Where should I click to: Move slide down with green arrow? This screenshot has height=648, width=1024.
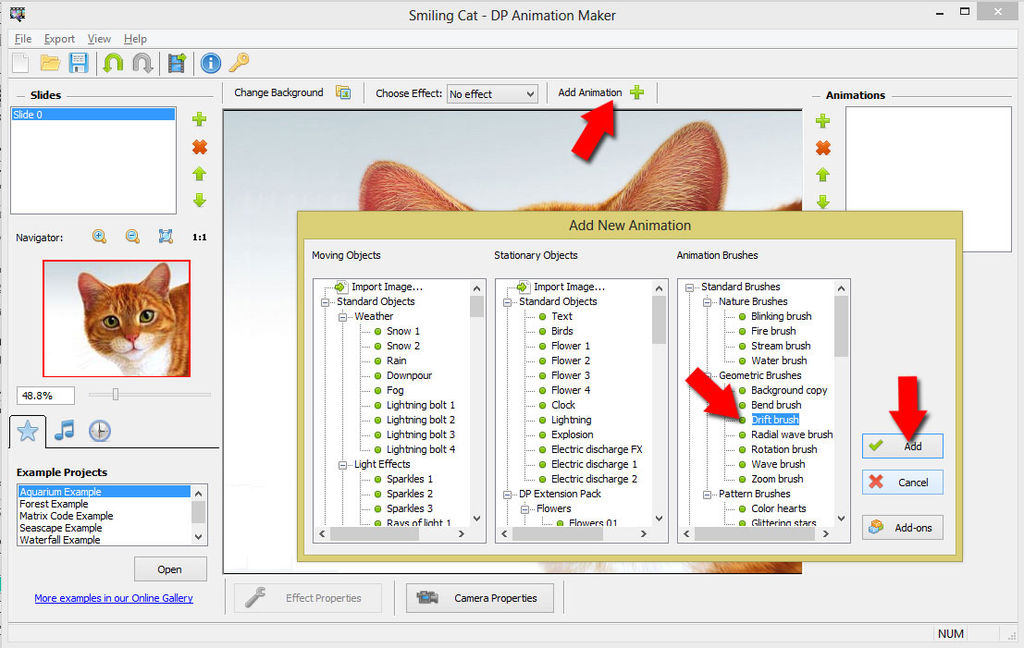pos(199,200)
